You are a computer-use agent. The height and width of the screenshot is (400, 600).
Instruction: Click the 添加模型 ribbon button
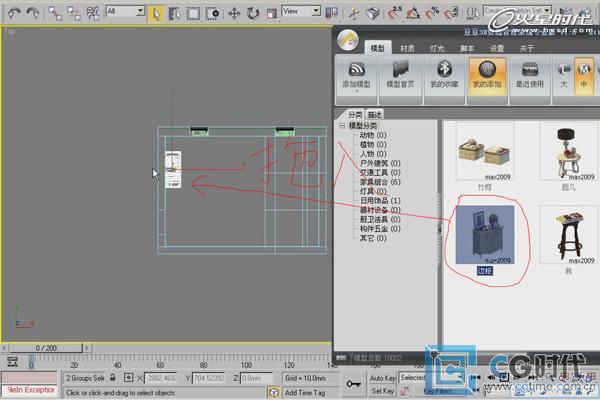[x=356, y=75]
